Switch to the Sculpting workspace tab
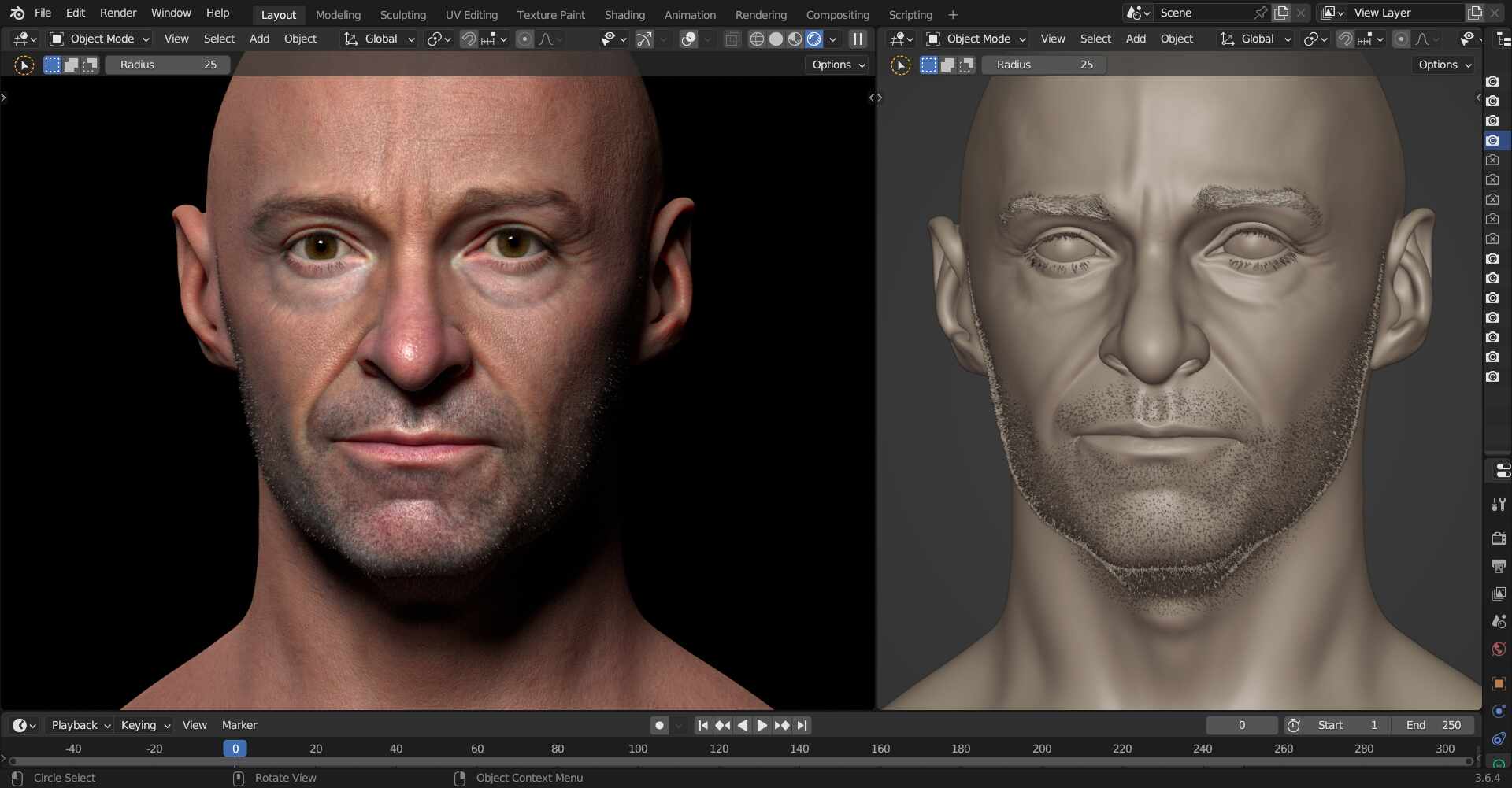Viewport: 1512px width, 788px height. [402, 15]
